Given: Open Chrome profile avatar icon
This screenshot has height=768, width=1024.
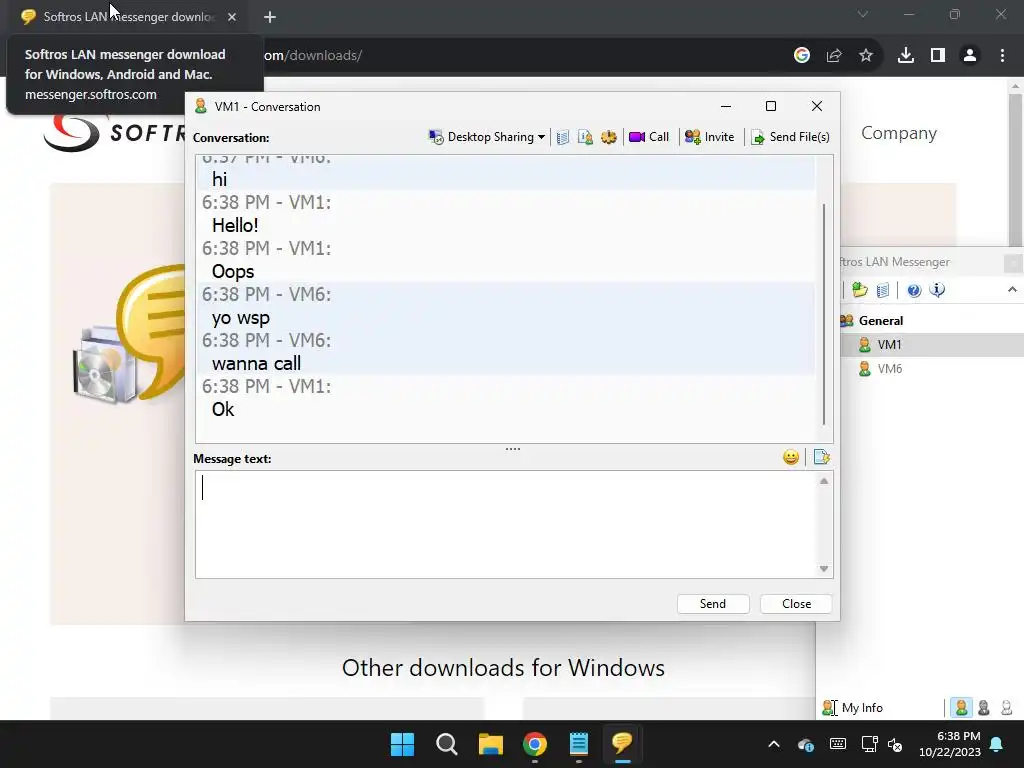Looking at the screenshot, I should click(x=970, y=56).
